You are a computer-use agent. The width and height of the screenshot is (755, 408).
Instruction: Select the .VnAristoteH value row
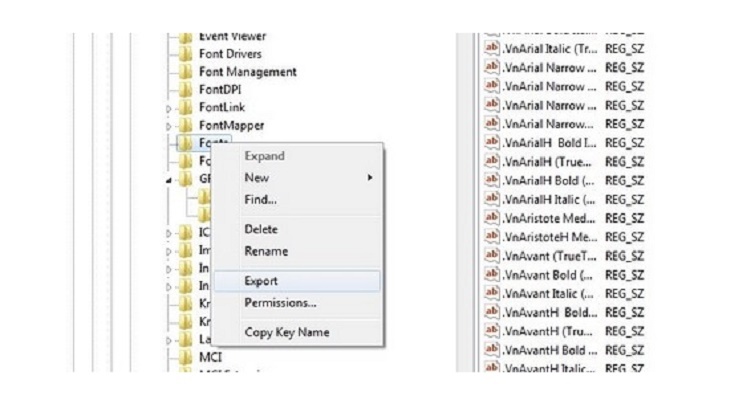548,236
